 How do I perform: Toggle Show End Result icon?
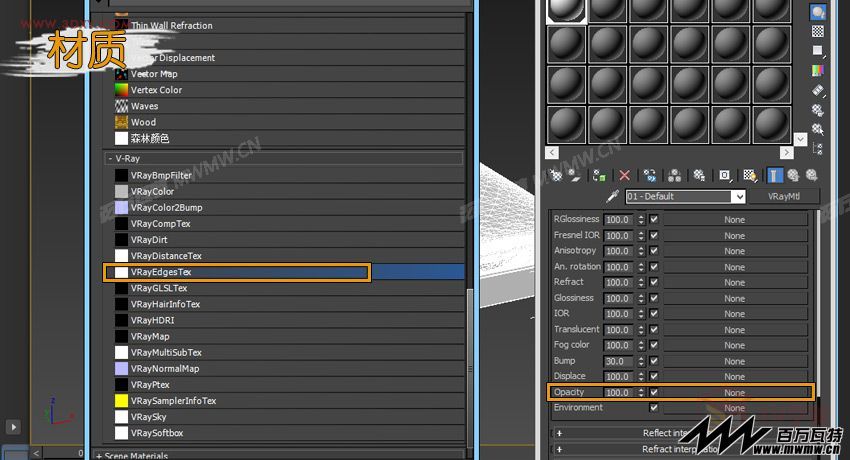pos(773,175)
